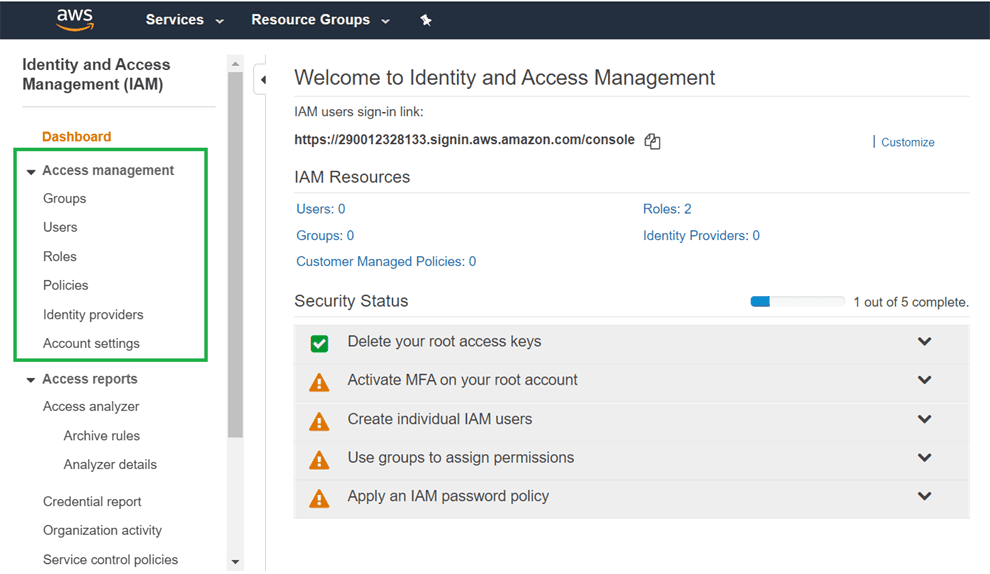
Task: Collapse the Access management section
Action: coord(31,172)
